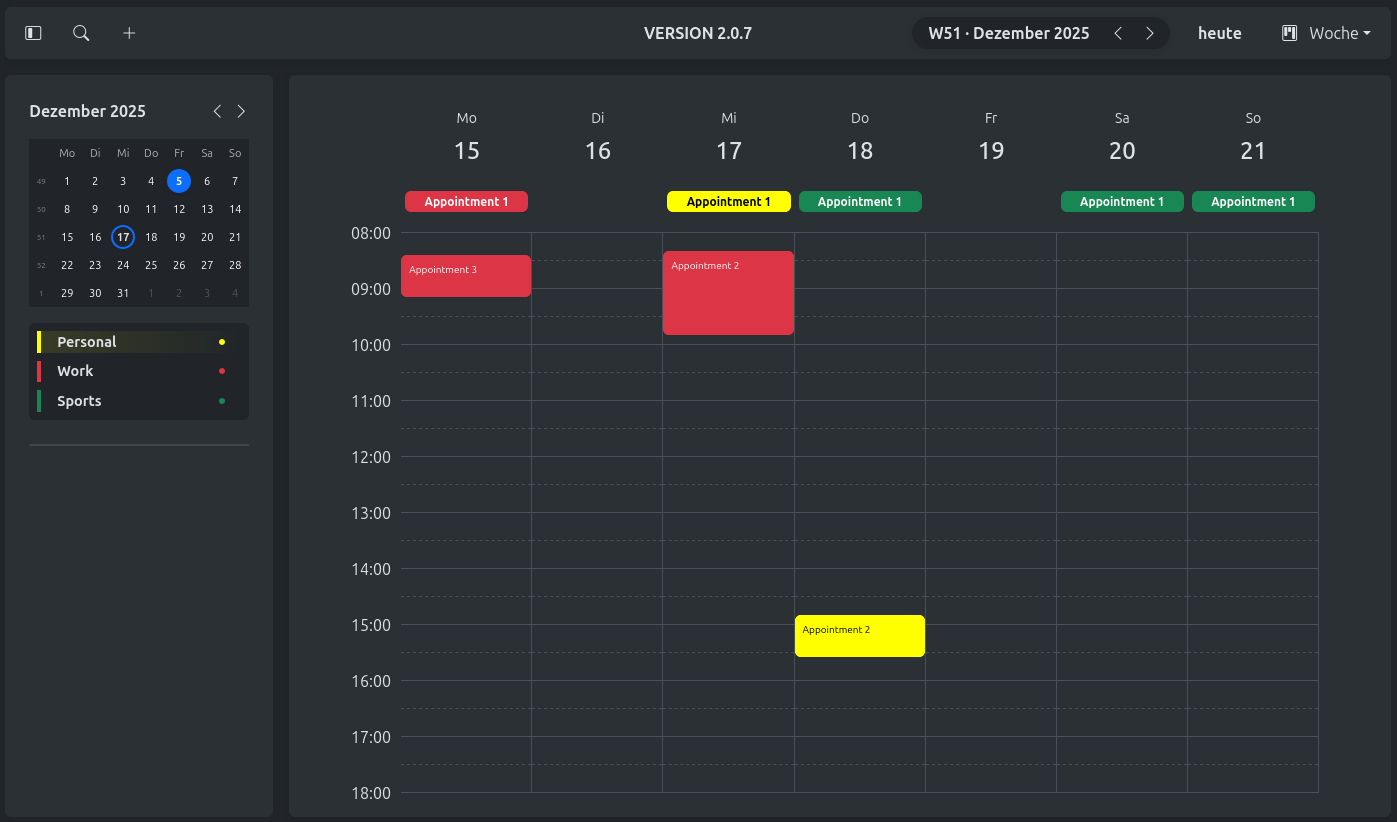Open the W51 · Dezember 2025 date picker

click(x=1008, y=33)
